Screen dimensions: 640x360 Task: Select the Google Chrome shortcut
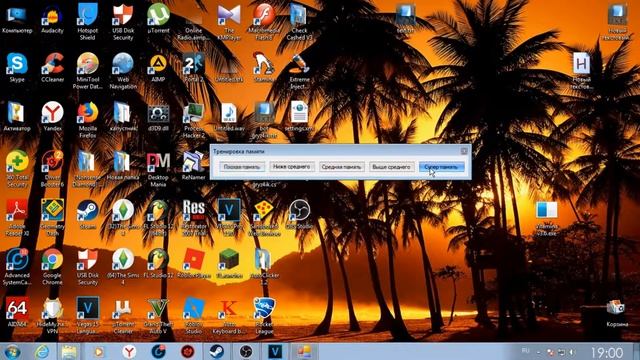coord(52,267)
